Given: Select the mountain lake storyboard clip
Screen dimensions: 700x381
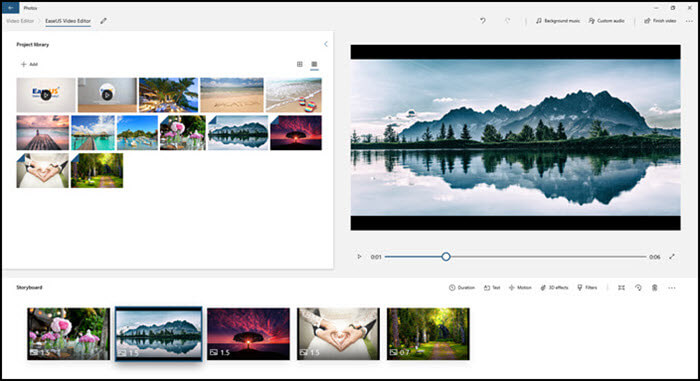Looking at the screenshot, I should 158,334.
